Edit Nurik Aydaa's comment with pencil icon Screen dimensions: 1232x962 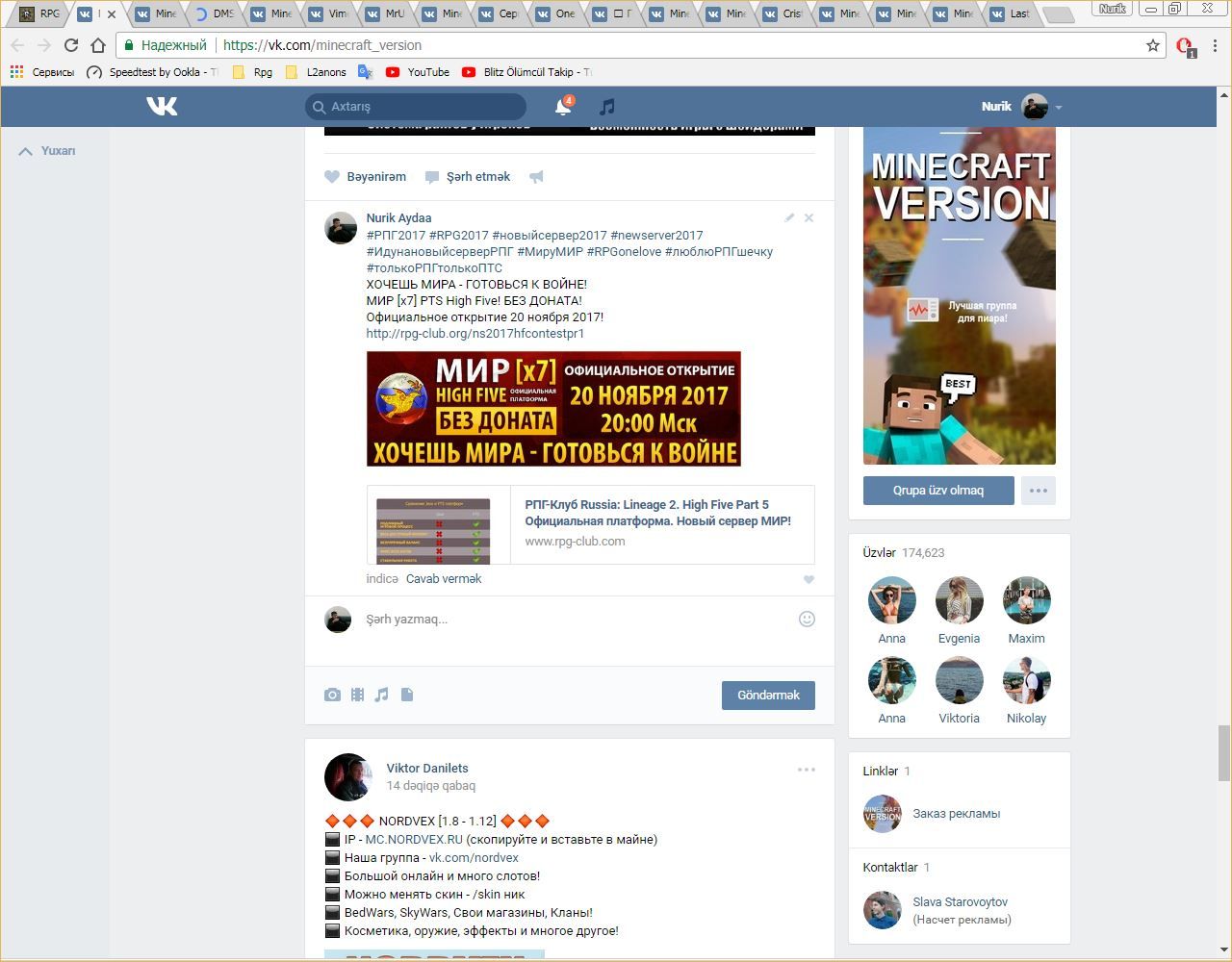789,218
